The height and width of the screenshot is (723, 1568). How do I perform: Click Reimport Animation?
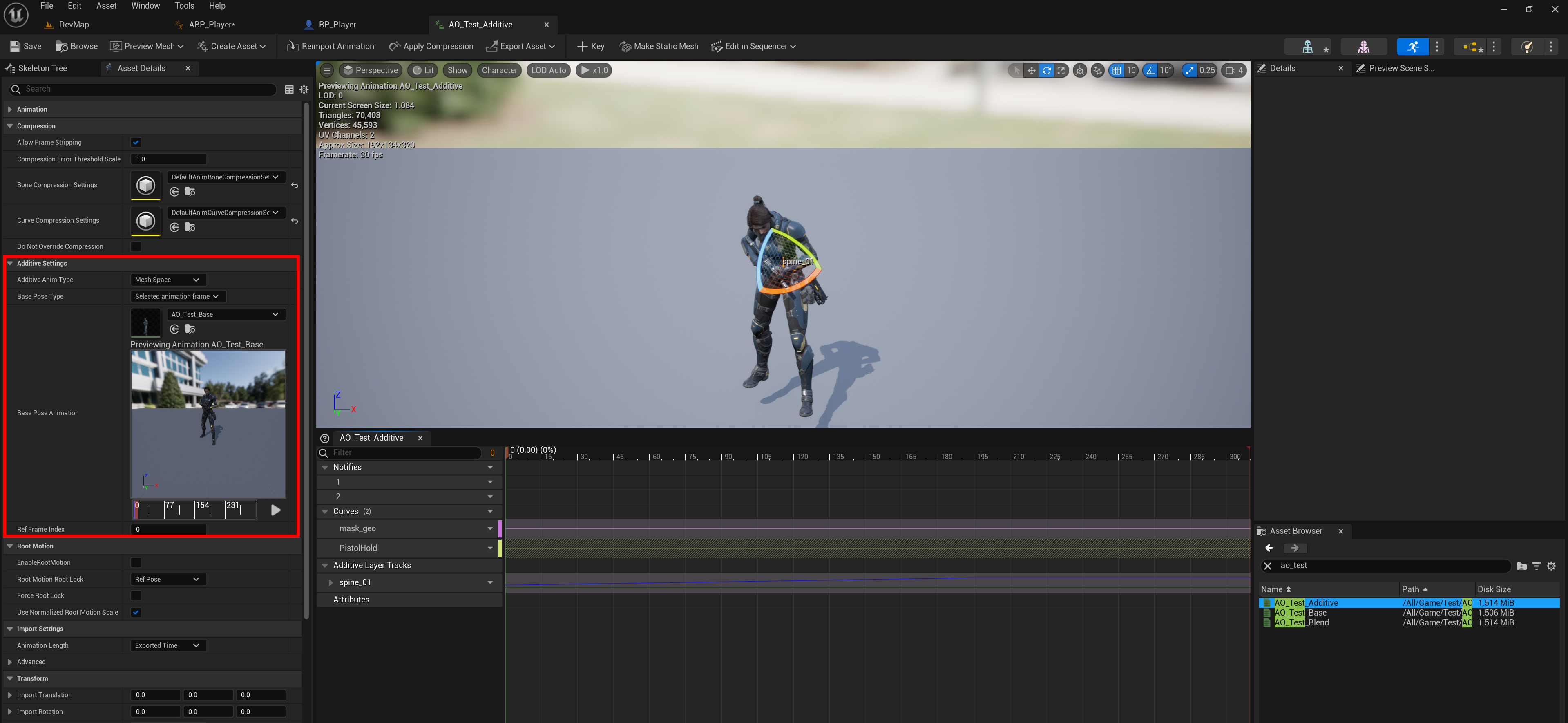pyautogui.click(x=331, y=46)
